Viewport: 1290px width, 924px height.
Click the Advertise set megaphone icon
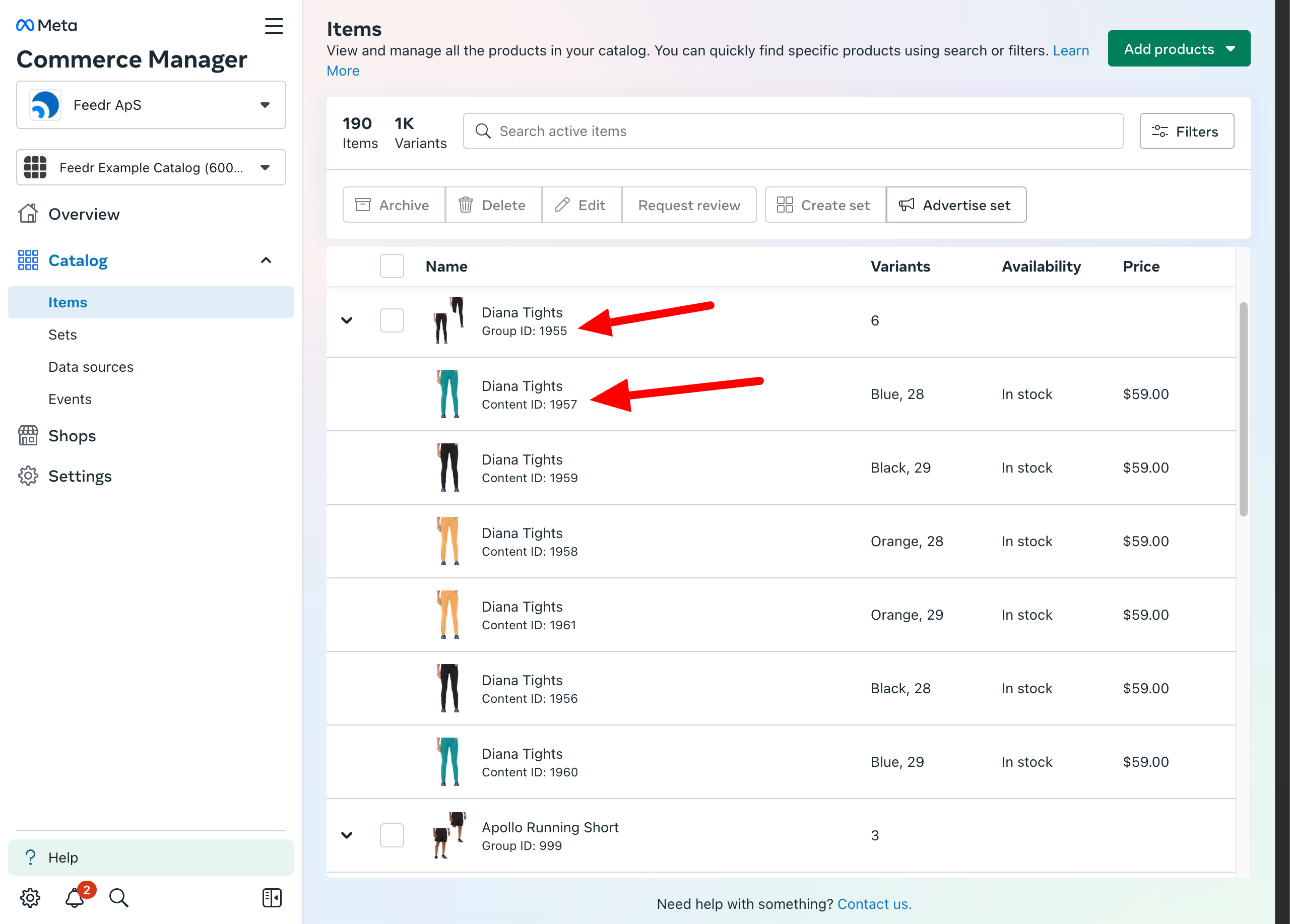tap(907, 205)
